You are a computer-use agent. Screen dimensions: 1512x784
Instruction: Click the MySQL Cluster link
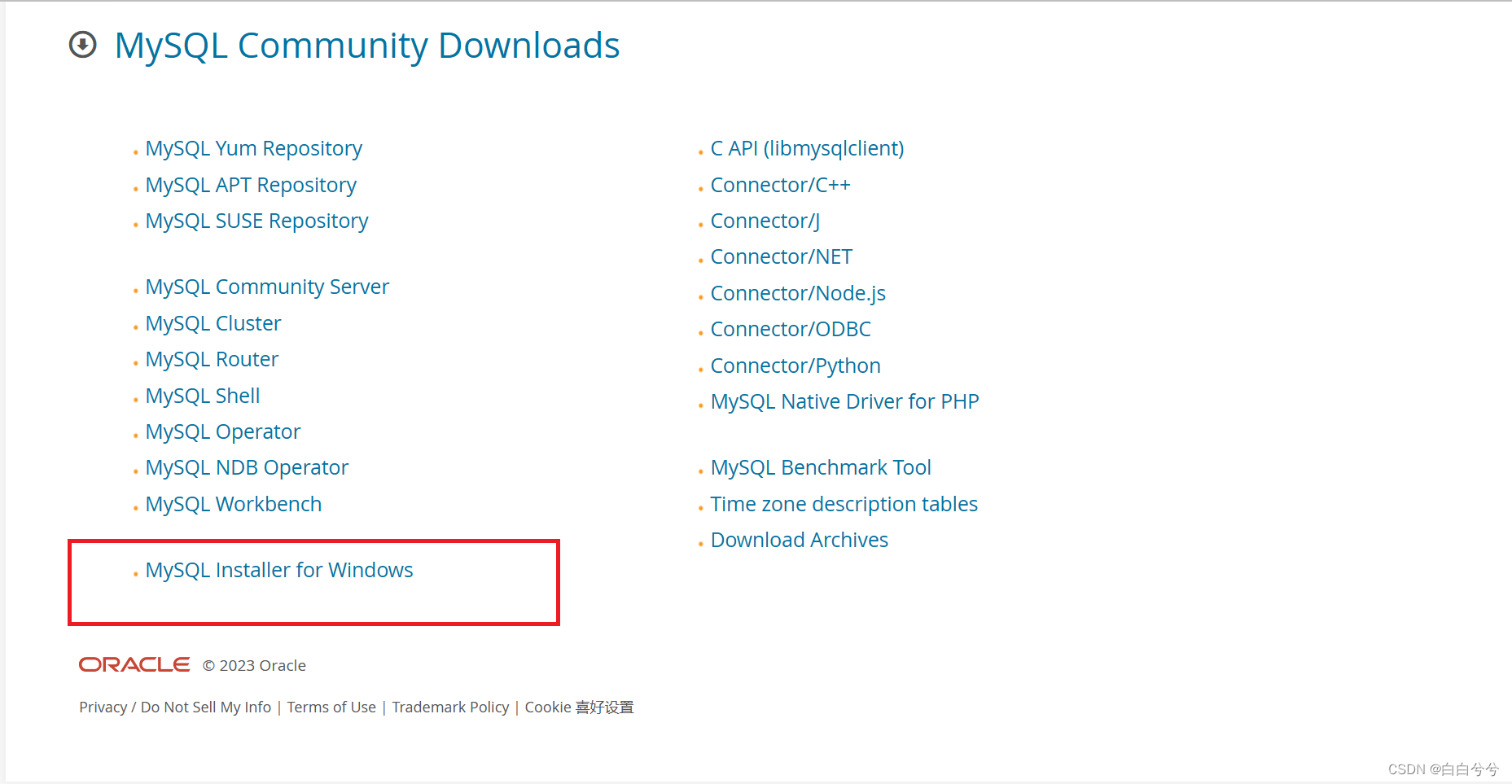point(213,323)
